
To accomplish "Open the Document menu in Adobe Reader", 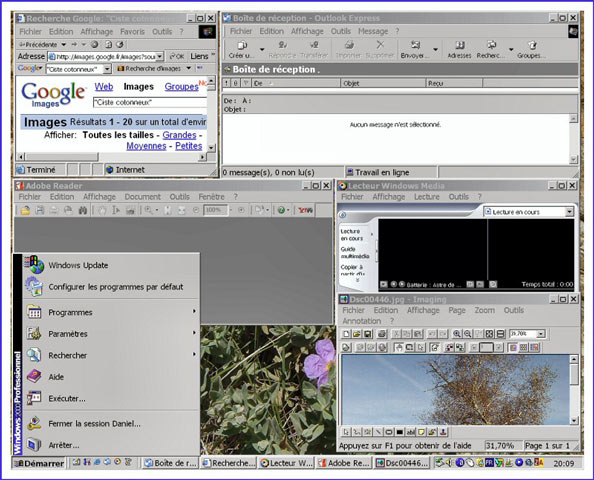I will (143, 197).
